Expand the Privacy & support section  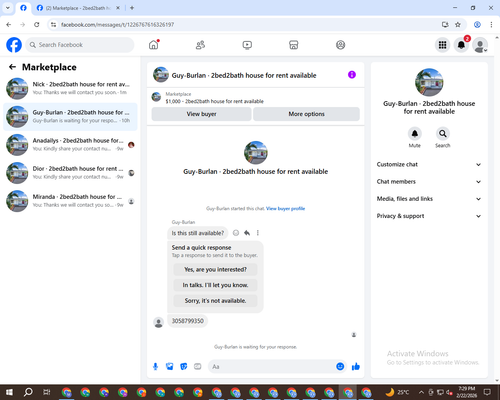tap(429, 216)
